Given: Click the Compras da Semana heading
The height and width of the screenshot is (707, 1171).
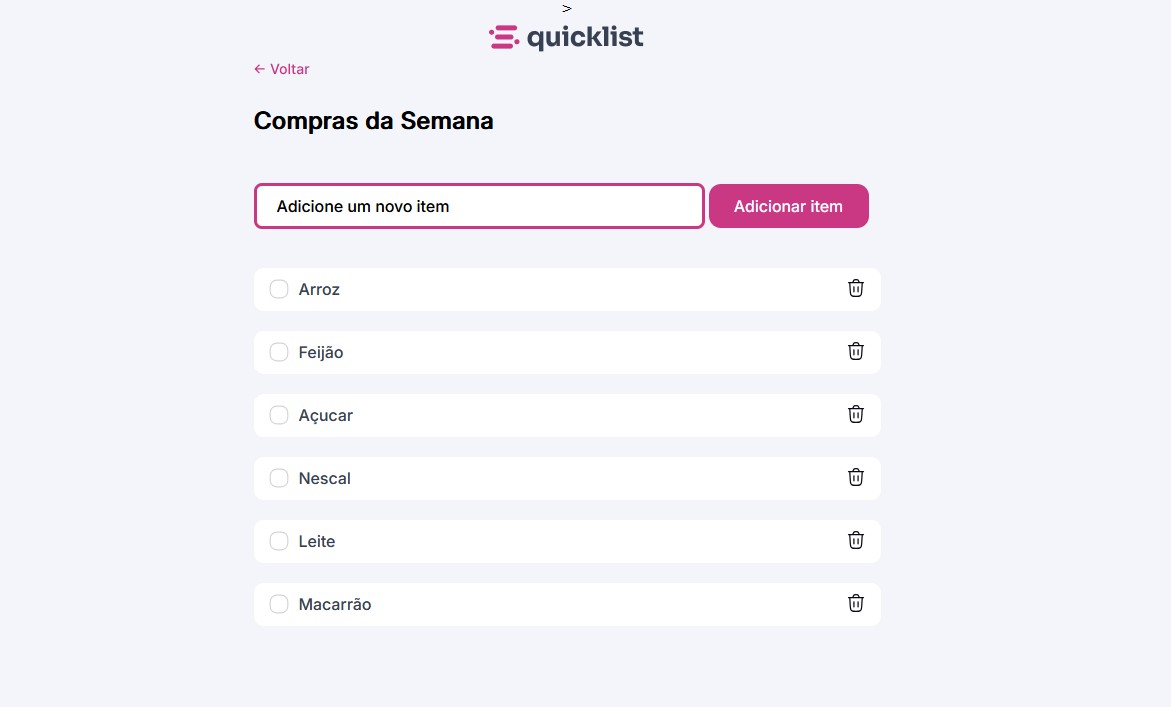Looking at the screenshot, I should [373, 121].
